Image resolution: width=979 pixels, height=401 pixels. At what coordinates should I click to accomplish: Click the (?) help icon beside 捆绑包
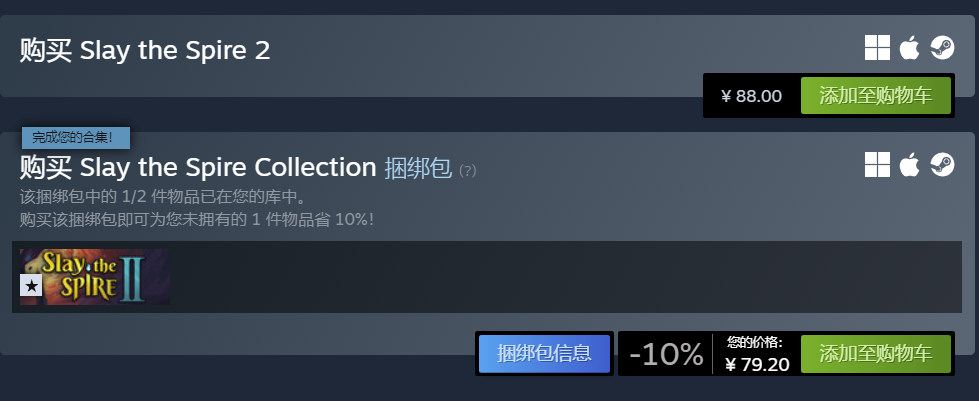pos(468,171)
